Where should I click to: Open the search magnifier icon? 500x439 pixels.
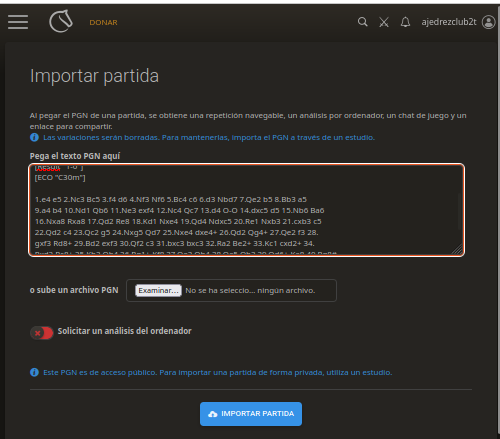[363, 22]
